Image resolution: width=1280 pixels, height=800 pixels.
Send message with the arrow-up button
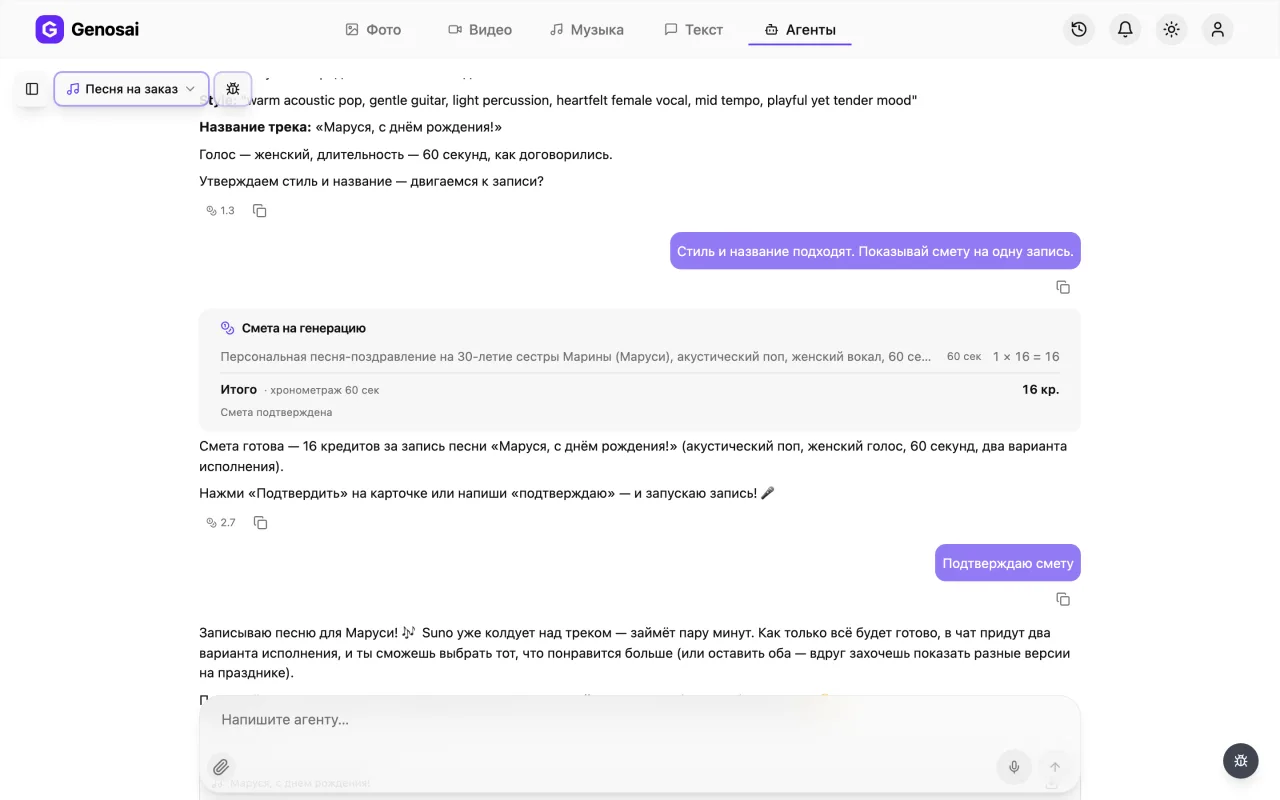coord(1054,767)
